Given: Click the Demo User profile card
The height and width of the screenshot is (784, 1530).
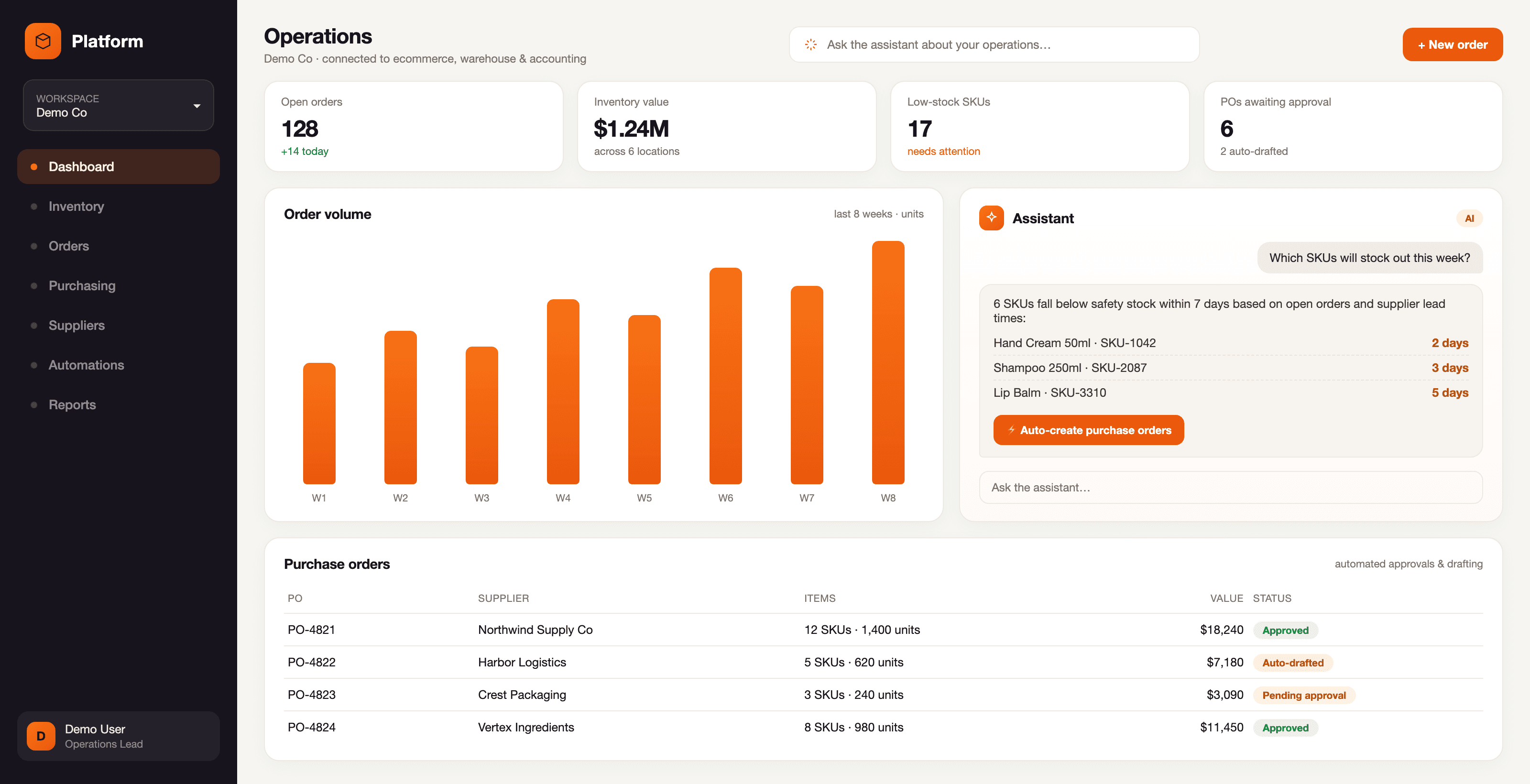Looking at the screenshot, I should [118, 736].
